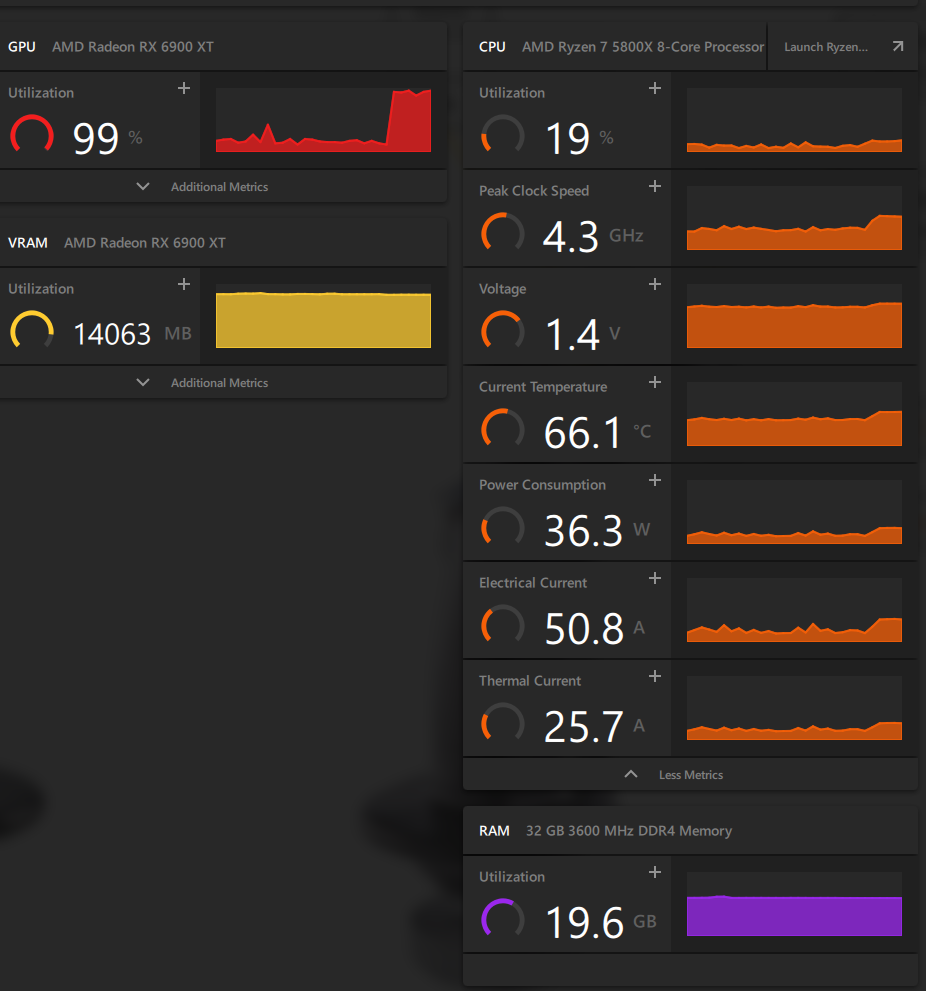Collapse CPU panel with Less Metrics
Screen dimensions: 926x991
click(674, 774)
